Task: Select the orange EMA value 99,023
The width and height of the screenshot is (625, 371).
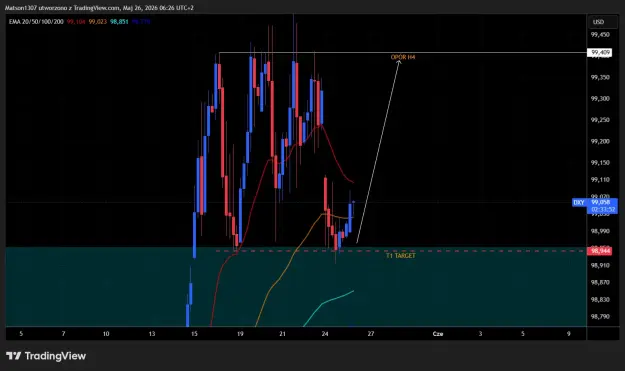Action: click(98, 22)
